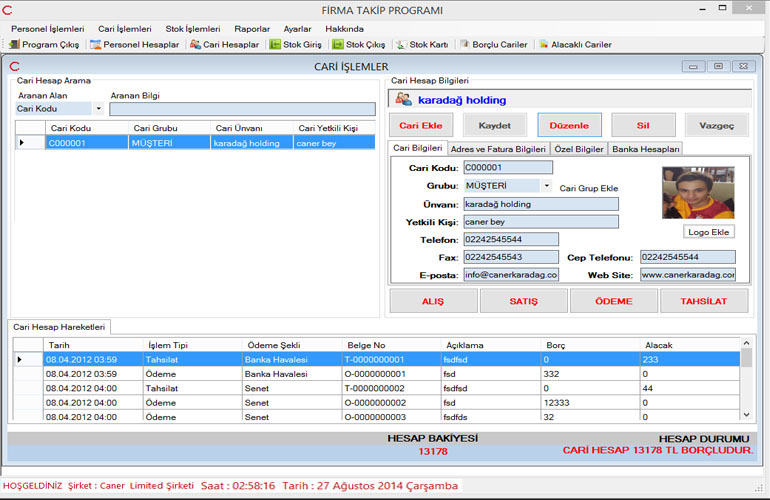Open the Raporlar menu
Screen dimensions: 770x500
[x=252, y=29]
